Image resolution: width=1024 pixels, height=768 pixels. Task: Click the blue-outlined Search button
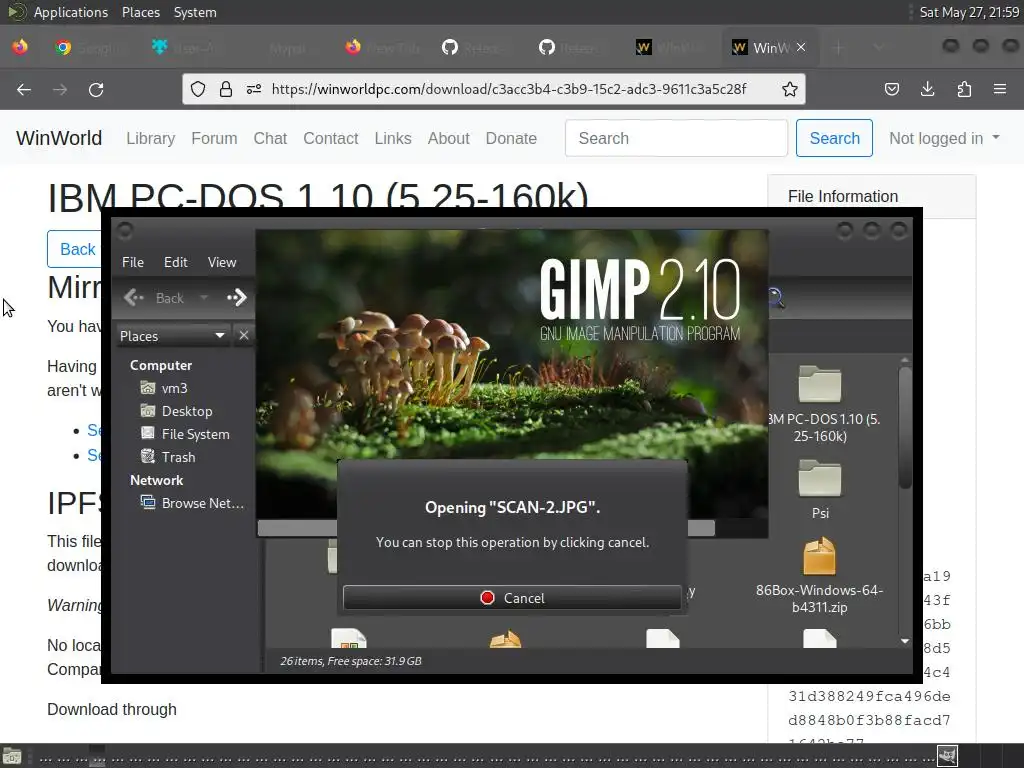click(x=834, y=138)
